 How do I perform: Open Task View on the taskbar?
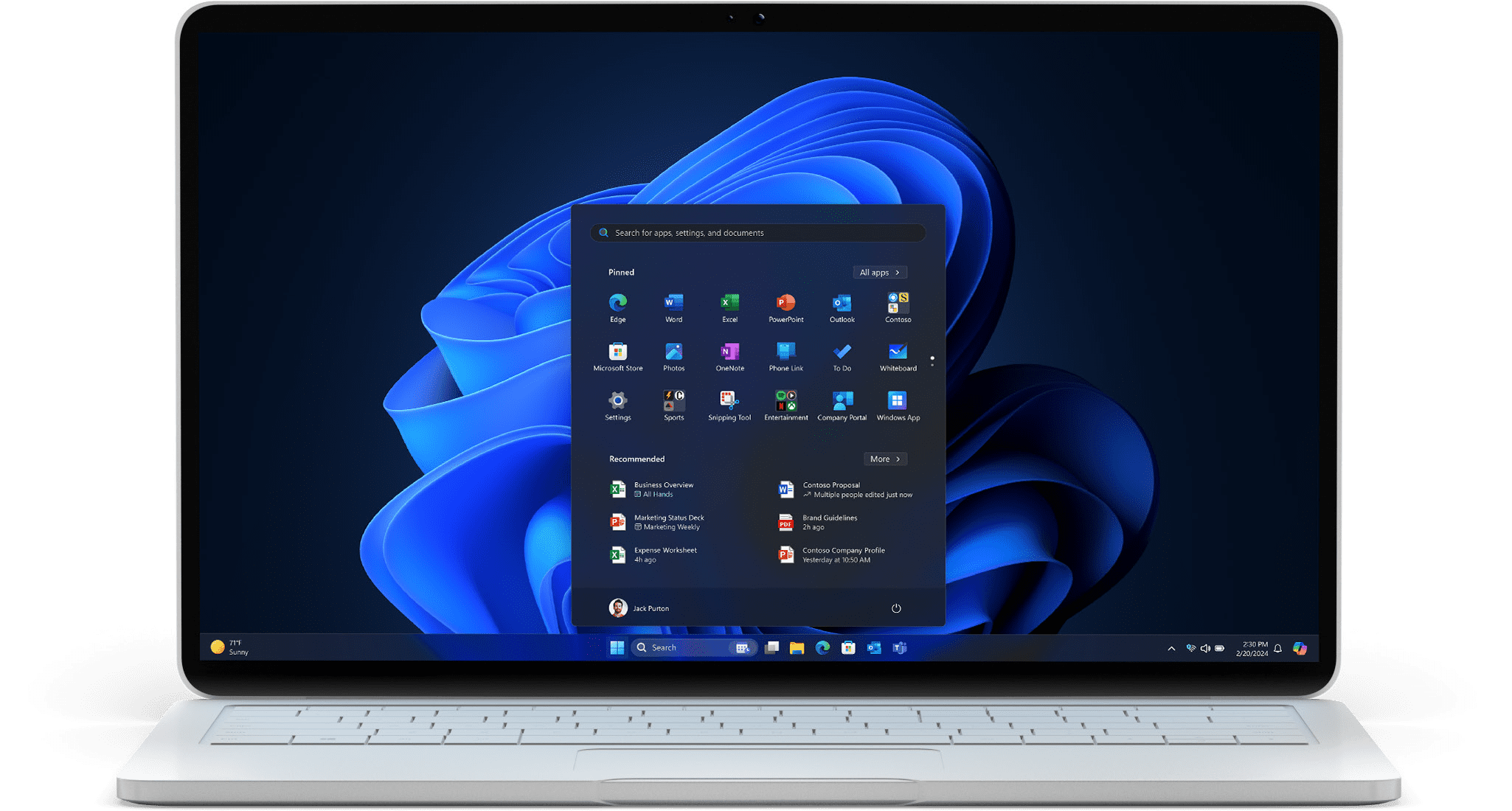(x=771, y=647)
